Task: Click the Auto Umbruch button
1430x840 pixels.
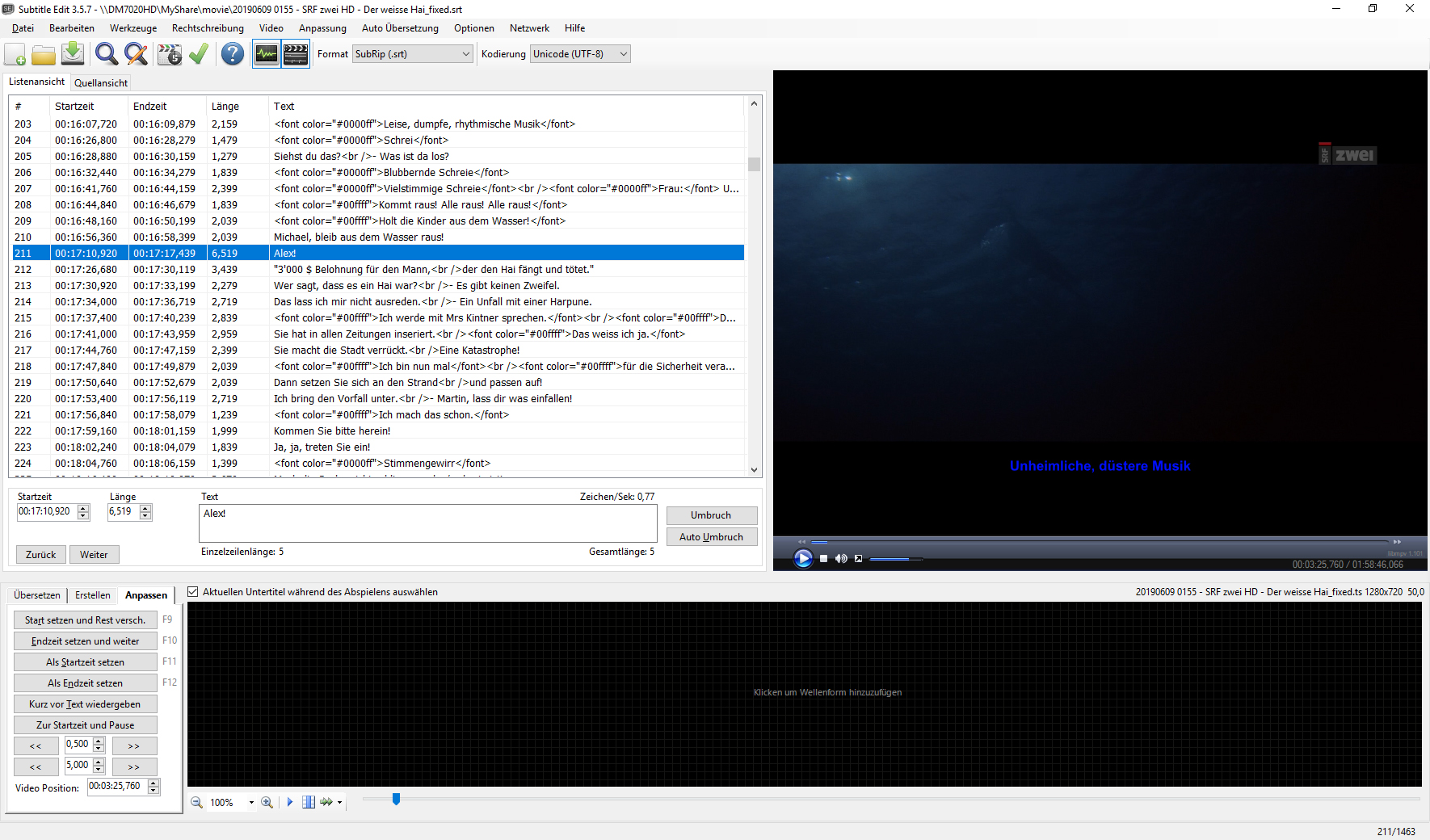Action: pos(711,537)
